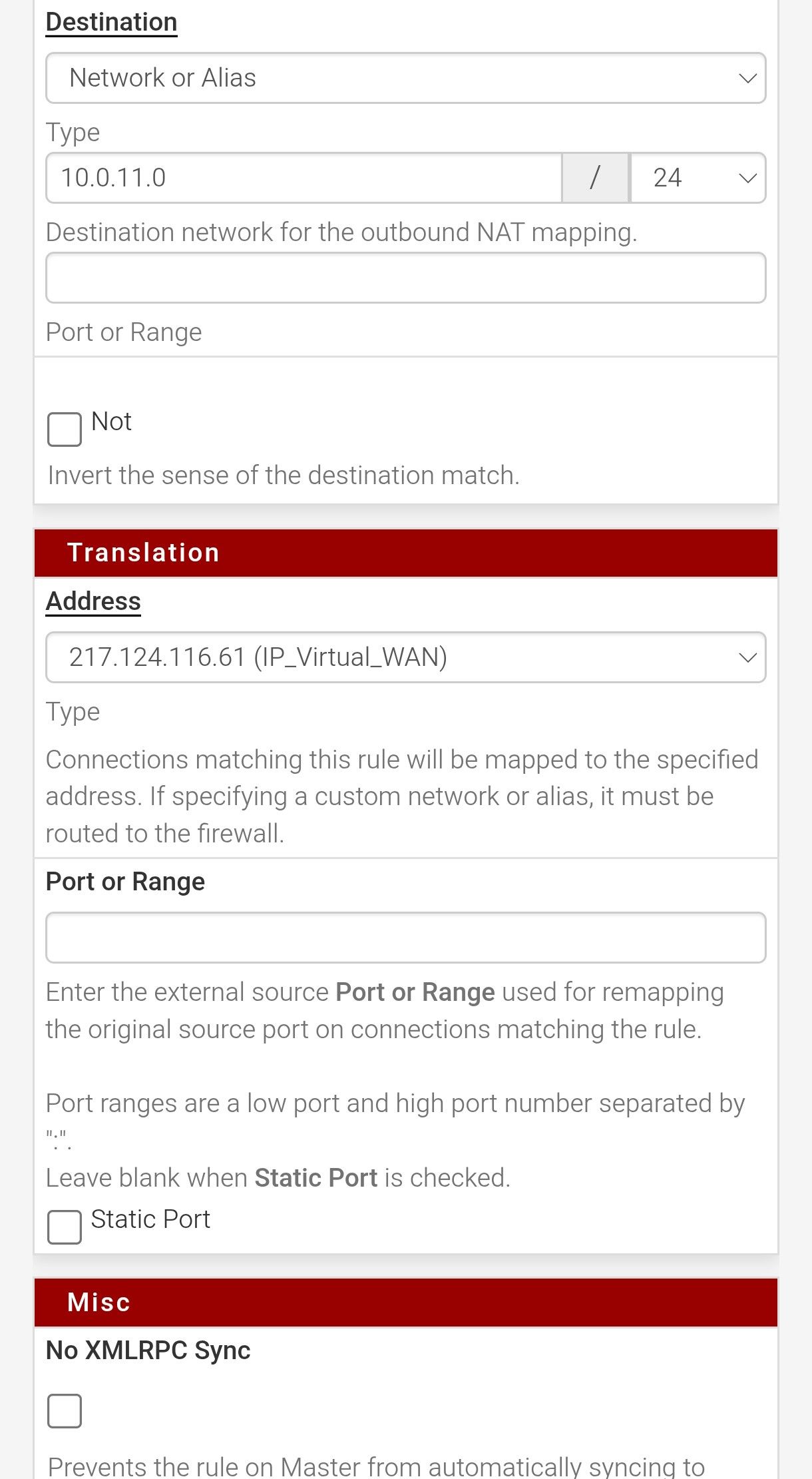Image resolution: width=812 pixels, height=1479 pixels.
Task: Click the underlined Destination label
Action: click(x=111, y=22)
